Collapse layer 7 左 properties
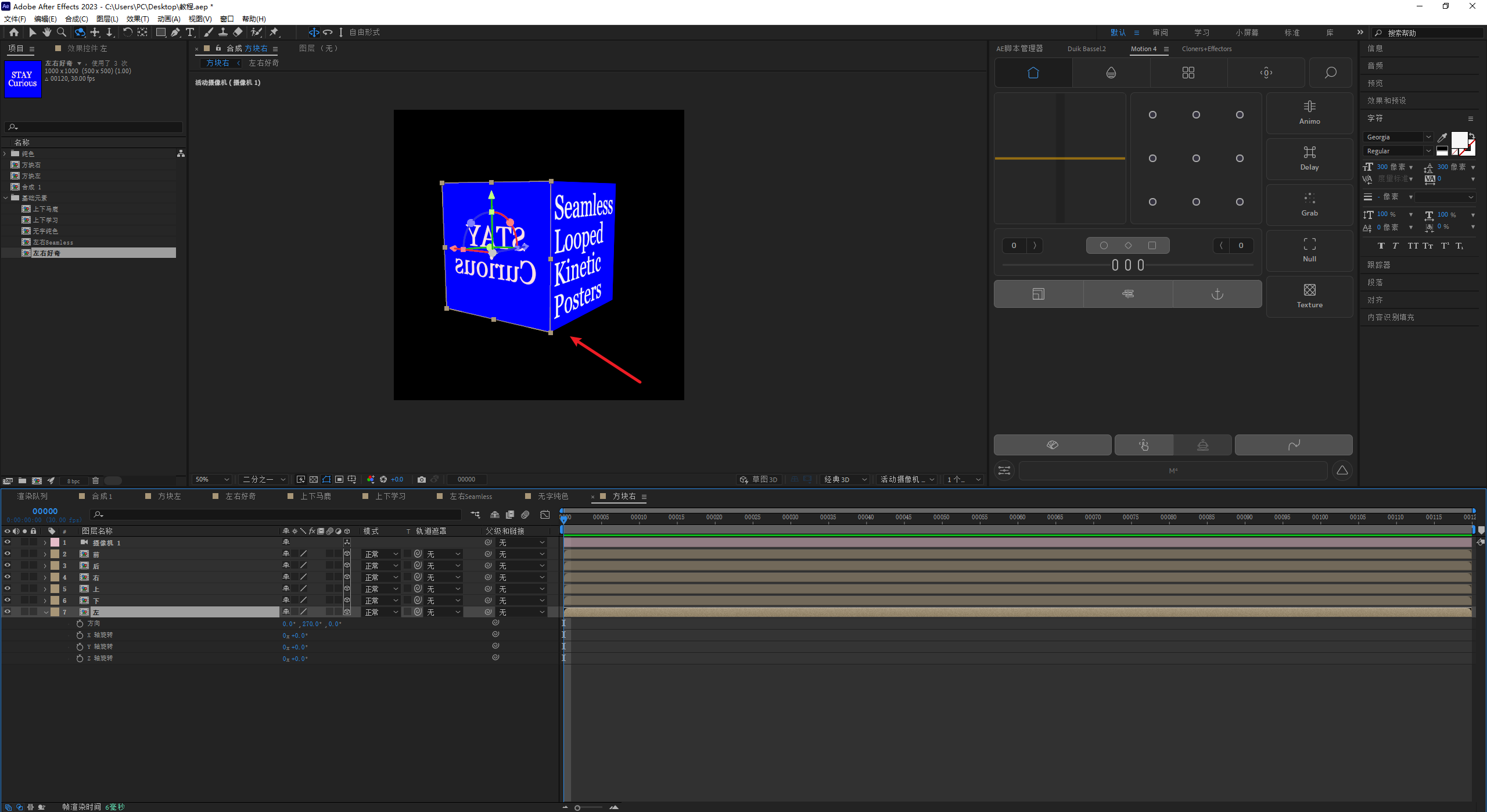The image size is (1487, 812). [46, 612]
